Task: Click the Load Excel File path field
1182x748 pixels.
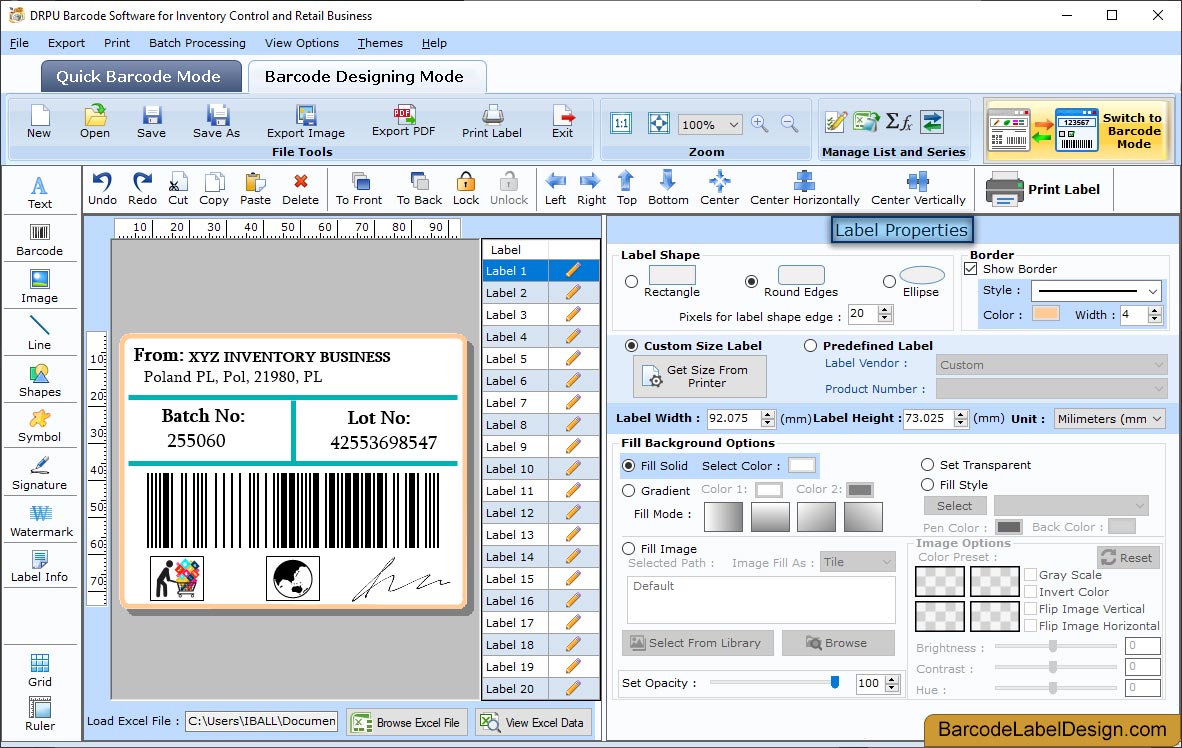Action: (x=262, y=721)
